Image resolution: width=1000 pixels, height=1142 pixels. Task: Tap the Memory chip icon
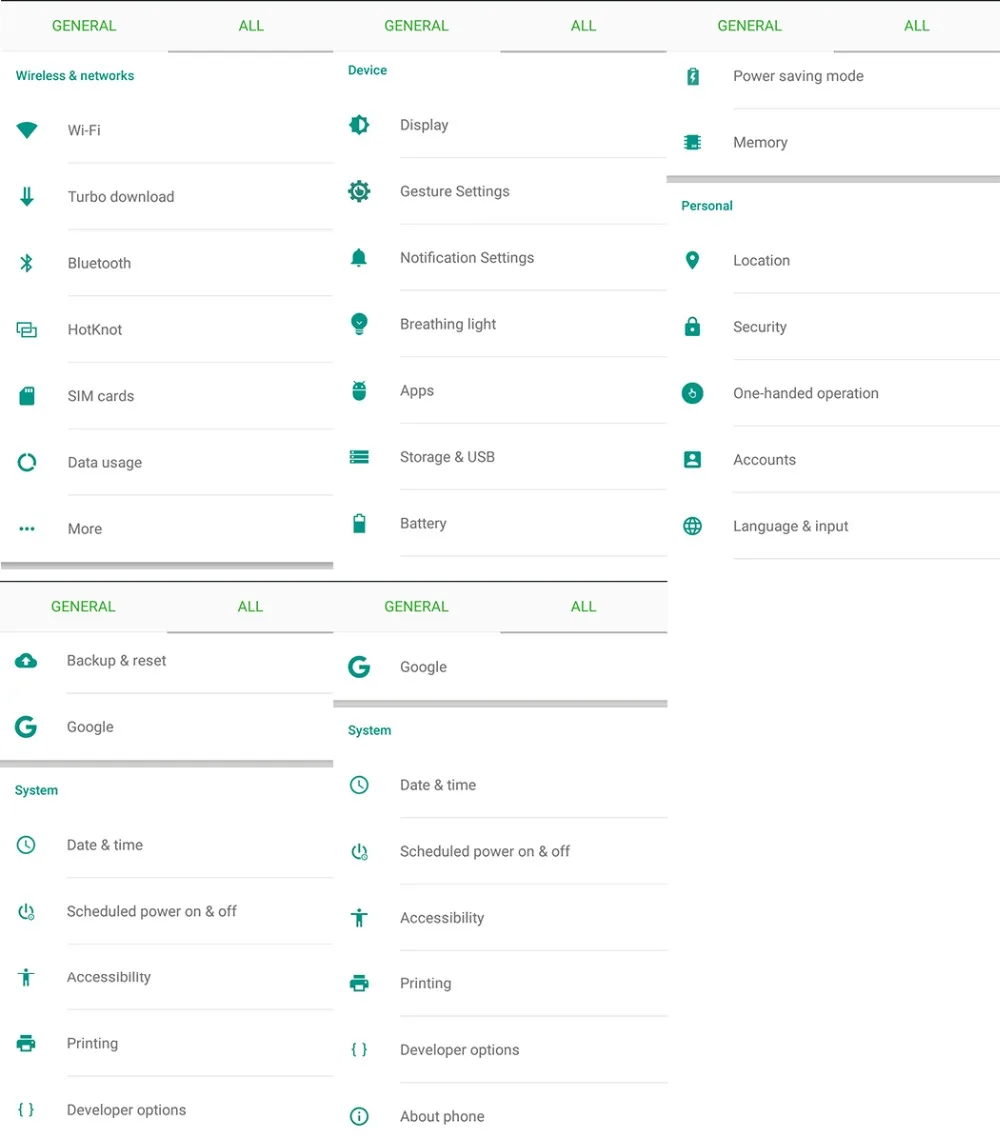(693, 142)
